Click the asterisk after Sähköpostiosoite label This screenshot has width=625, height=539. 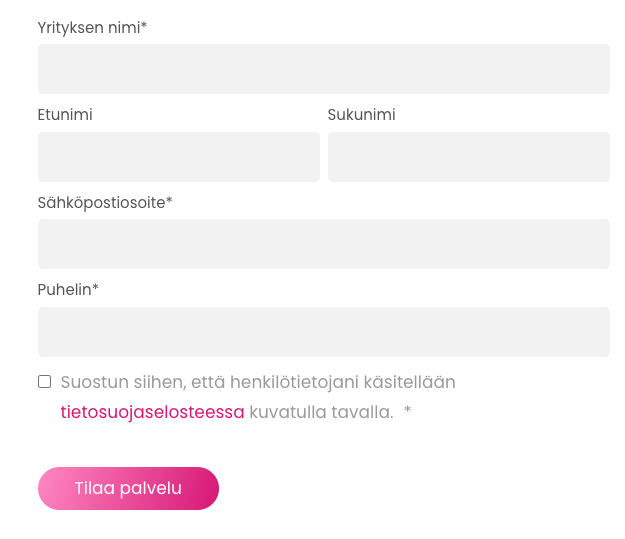170,202
